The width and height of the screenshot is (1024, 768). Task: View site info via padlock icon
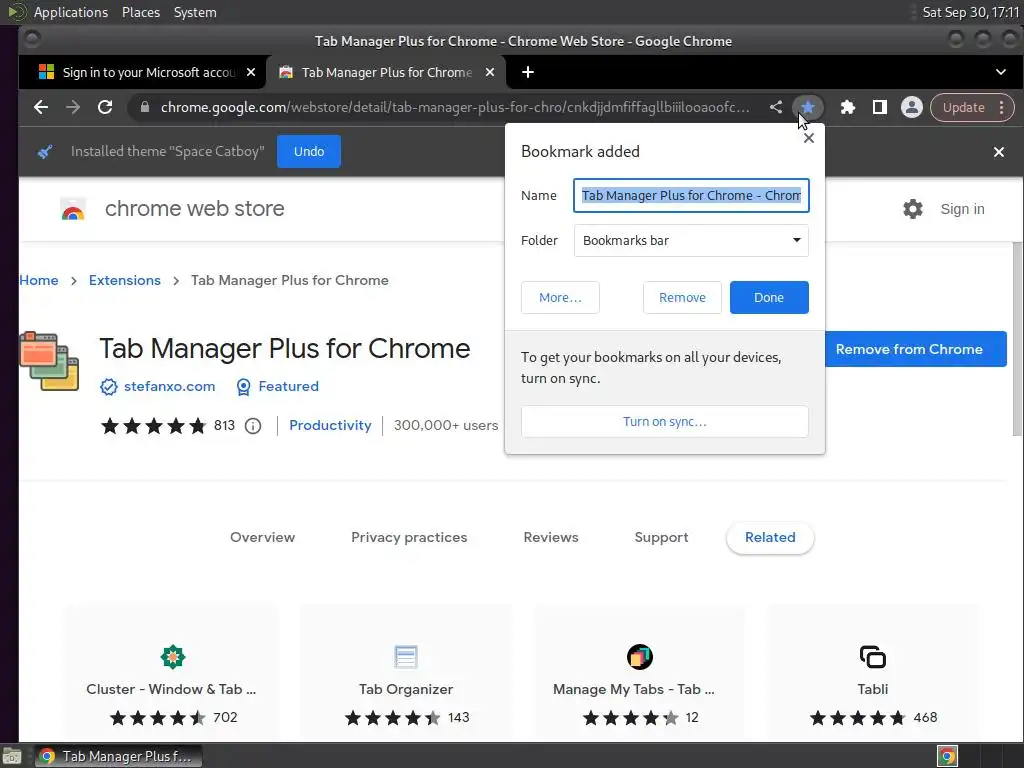145,107
